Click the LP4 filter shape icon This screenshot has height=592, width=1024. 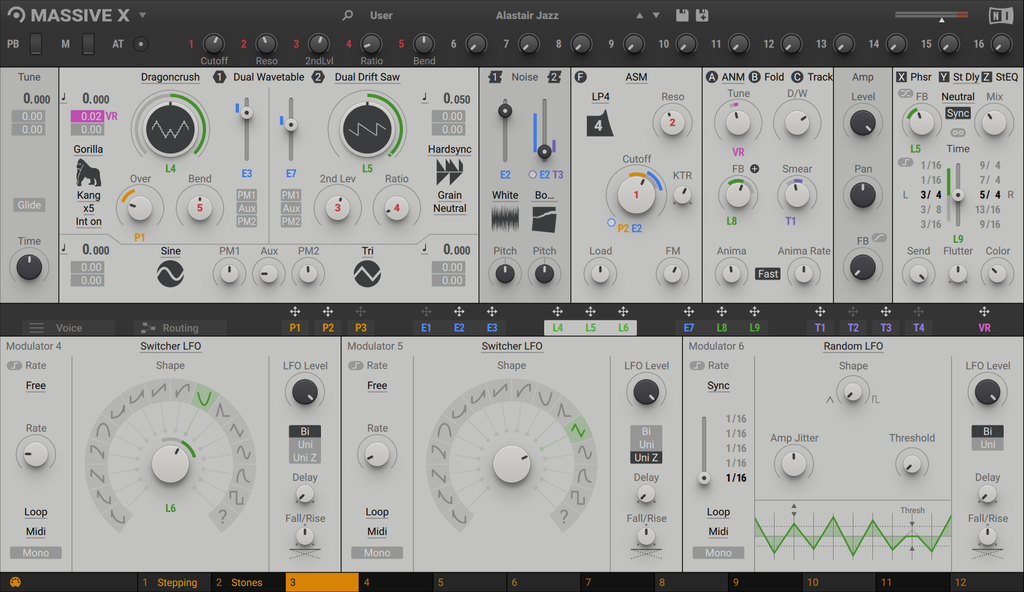[599, 124]
